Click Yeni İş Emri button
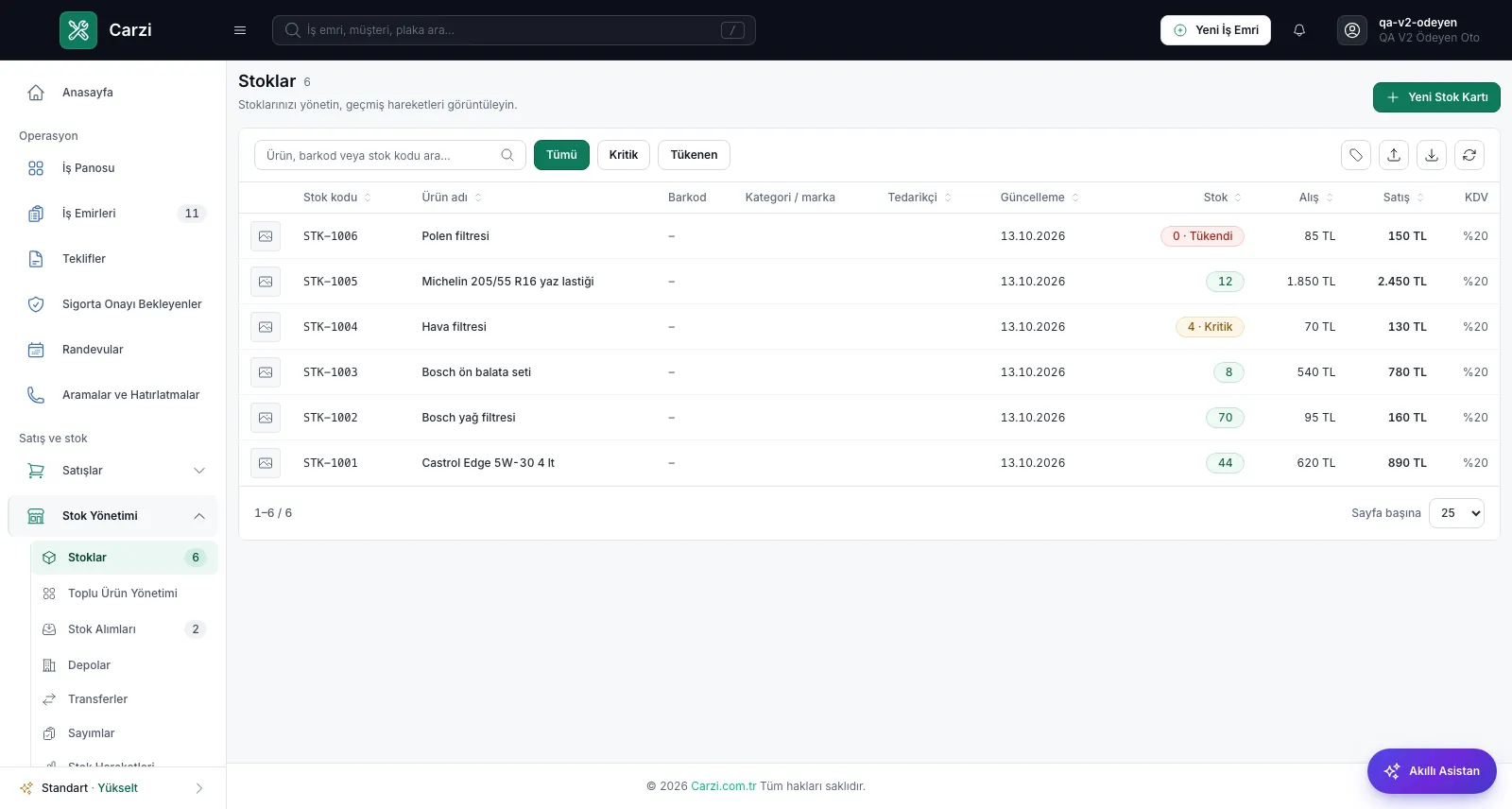The width and height of the screenshot is (1512, 809). tap(1215, 30)
